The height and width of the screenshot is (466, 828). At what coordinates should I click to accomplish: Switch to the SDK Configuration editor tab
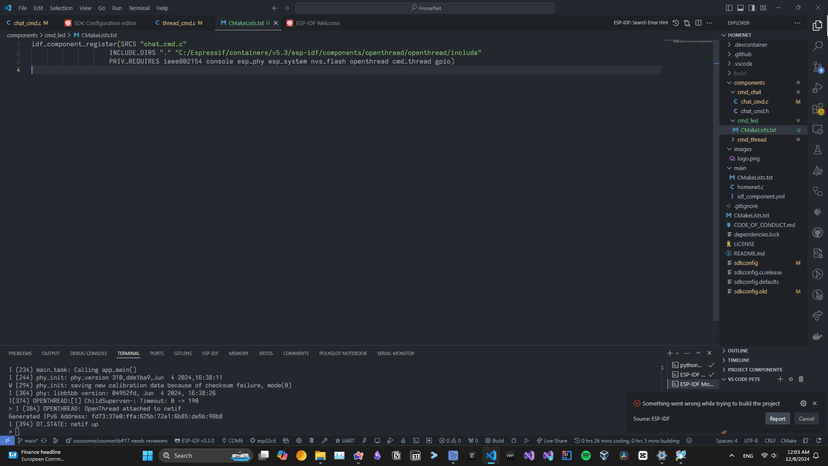point(105,23)
